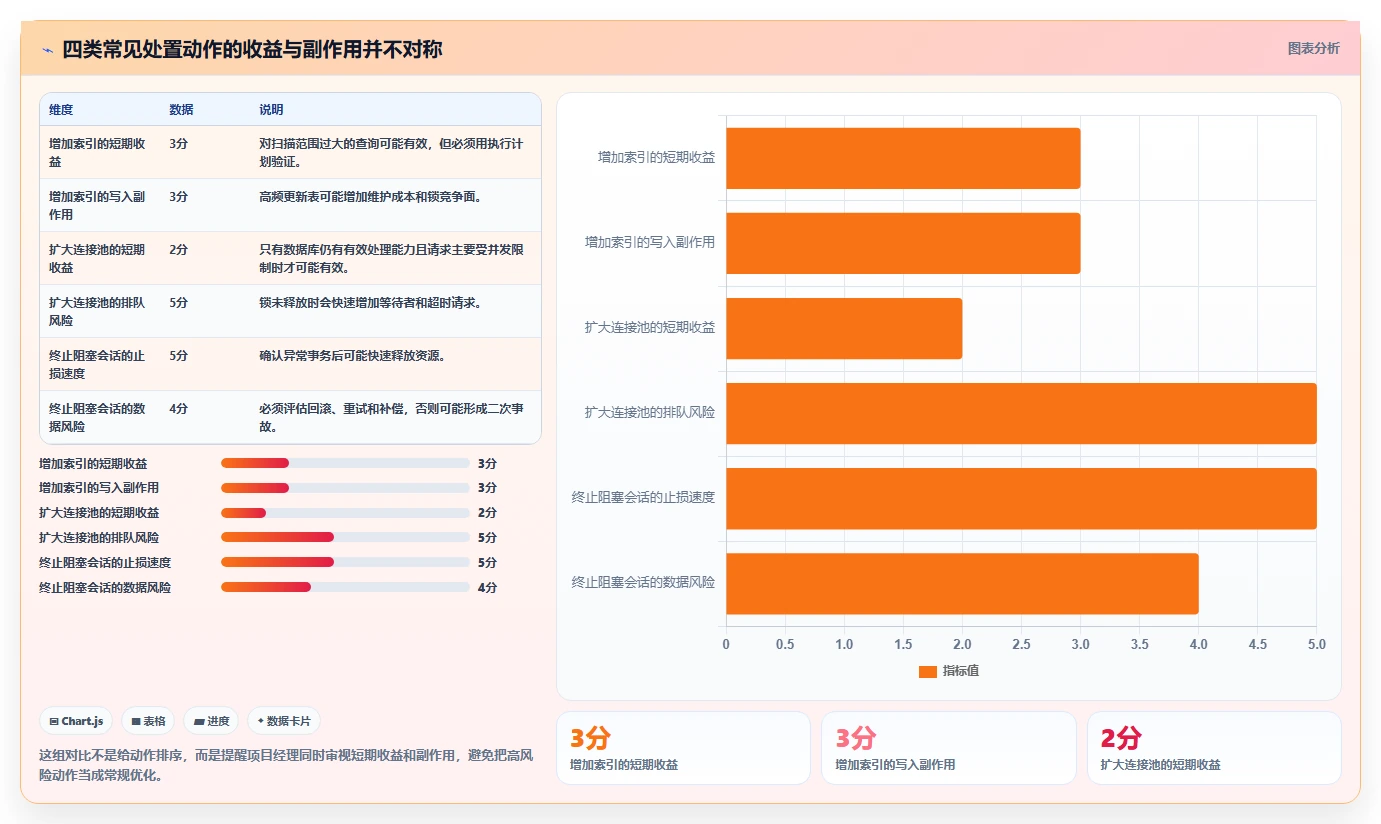The height and width of the screenshot is (824, 1381).
Task: Click x-axis tick 2.5
Action: (1021, 645)
